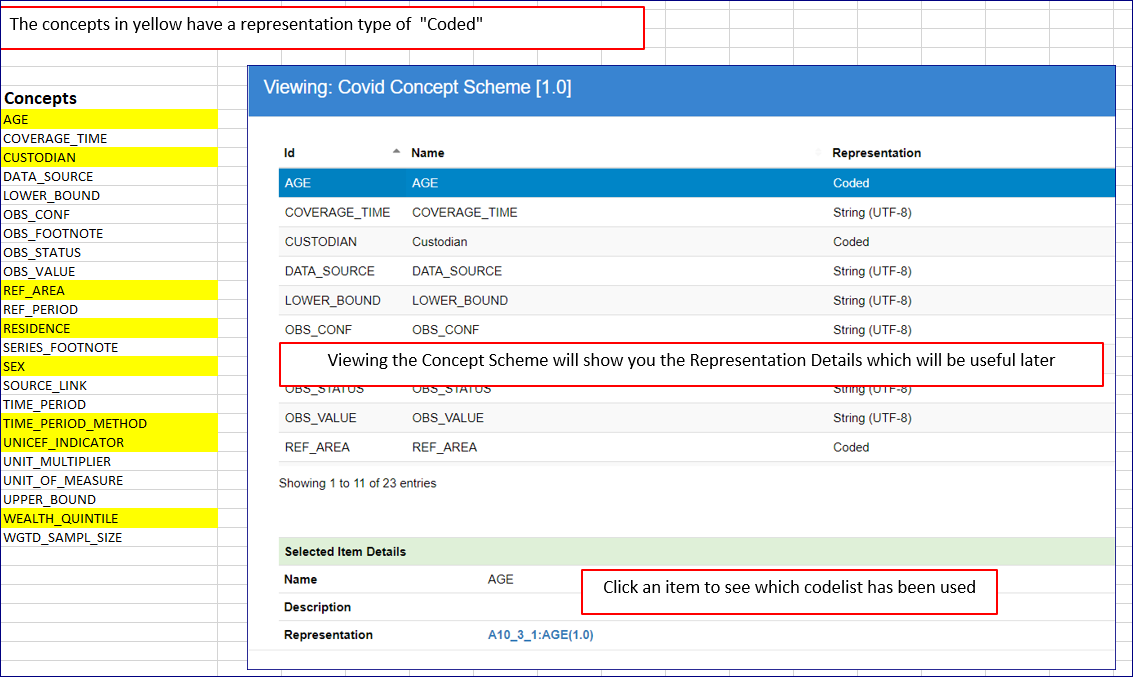Click the yellow WEALTH_QUINTILE spreadsheet cell
The height and width of the screenshot is (677, 1133).
point(108,518)
